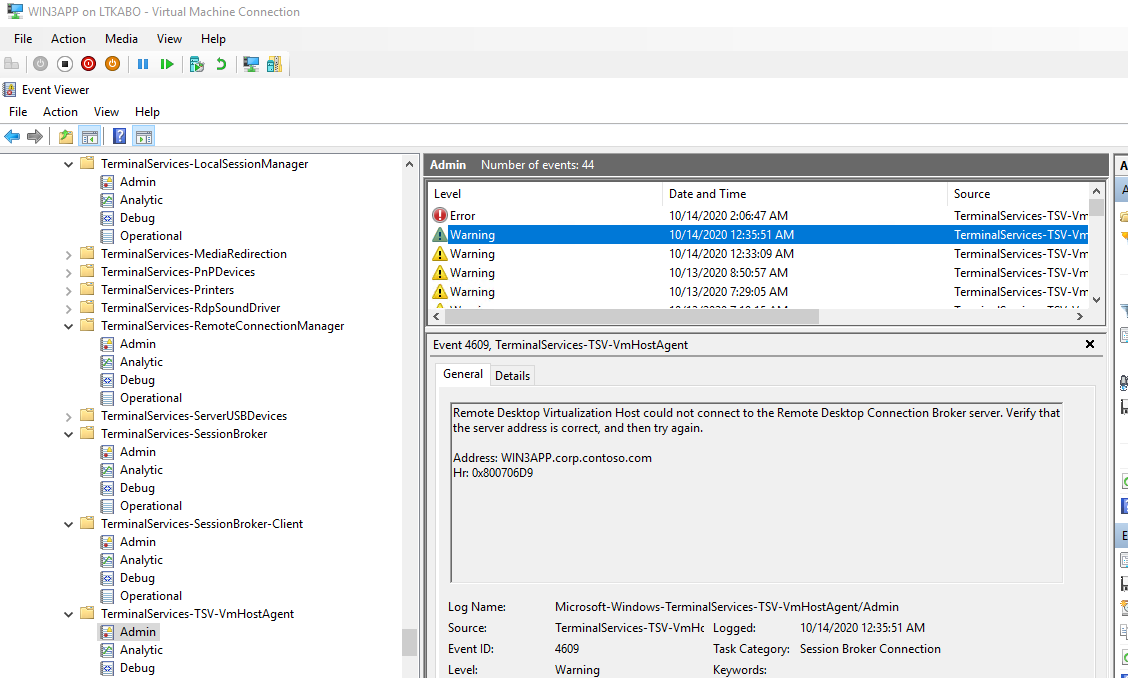Click the green Reset VM button
The height and width of the screenshot is (678, 1128).
(167, 64)
